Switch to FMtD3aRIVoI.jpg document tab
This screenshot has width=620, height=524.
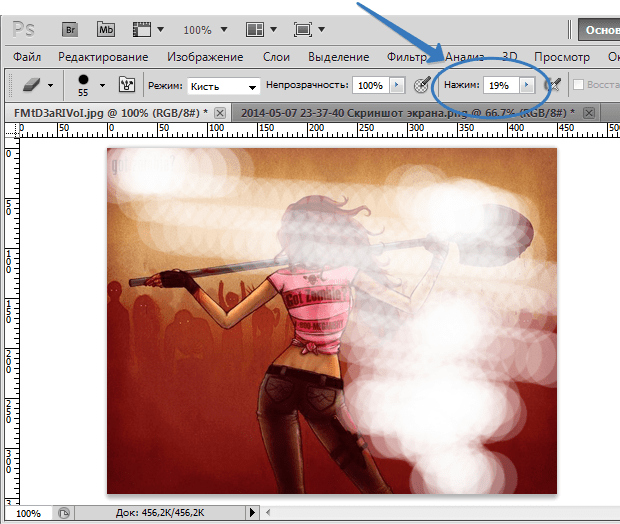click(111, 113)
